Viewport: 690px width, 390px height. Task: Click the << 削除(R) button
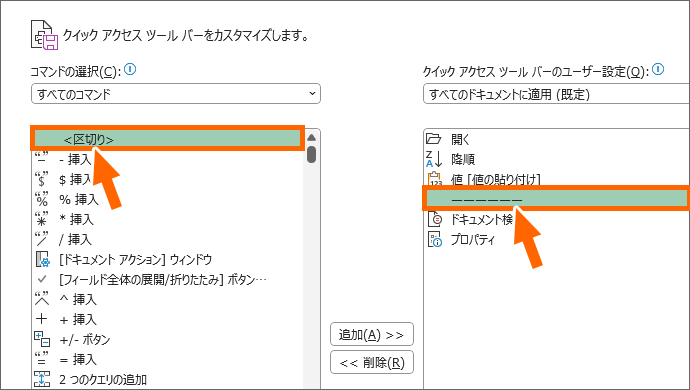coord(371,362)
